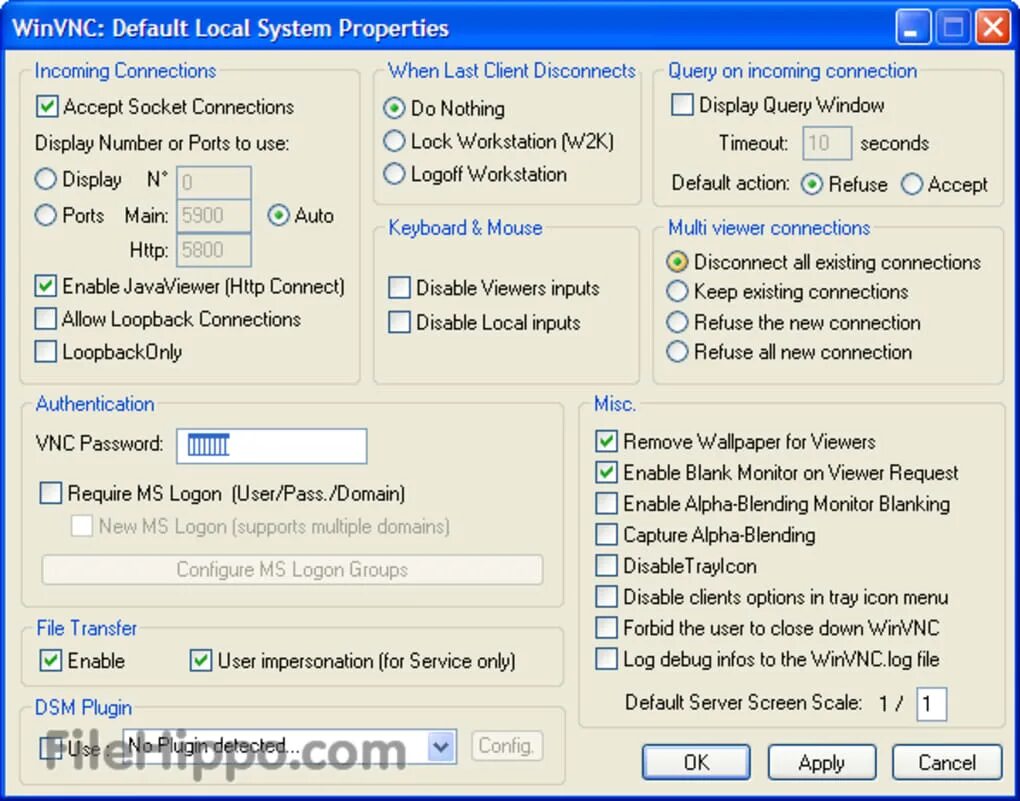This screenshot has height=801, width=1020.
Task: Minimize the WinVNC properties window
Action: pyautogui.click(x=912, y=28)
